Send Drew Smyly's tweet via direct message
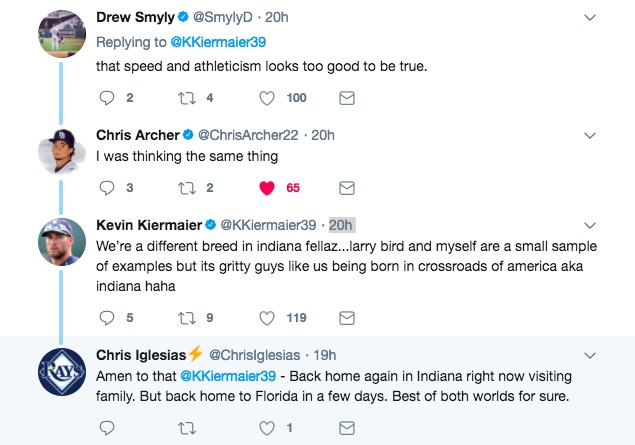This screenshot has height=445, width=635. click(x=346, y=98)
